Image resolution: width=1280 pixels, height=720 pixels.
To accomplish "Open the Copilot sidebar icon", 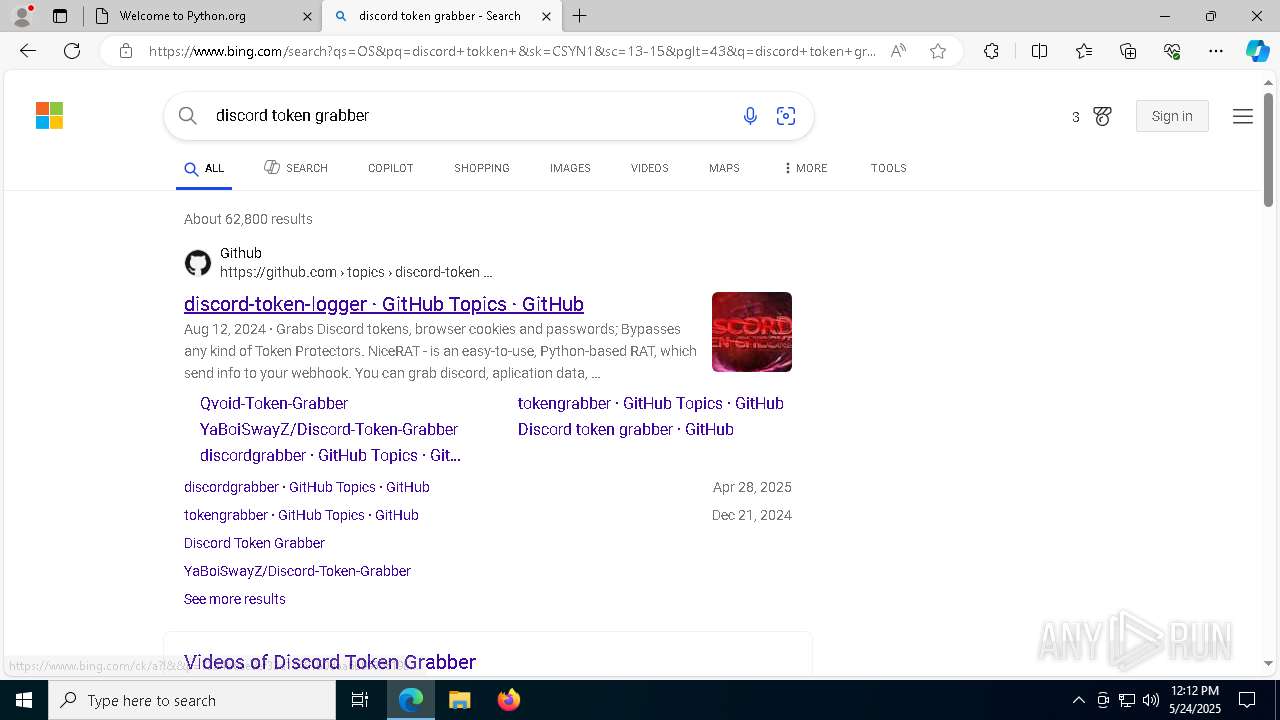I will pos(1257,51).
